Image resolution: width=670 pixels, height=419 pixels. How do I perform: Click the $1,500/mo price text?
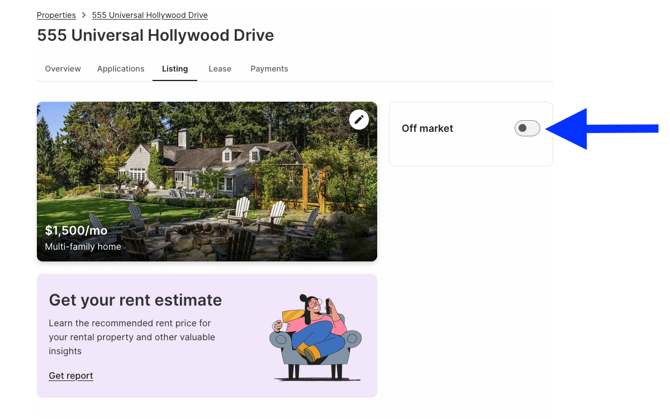76,231
